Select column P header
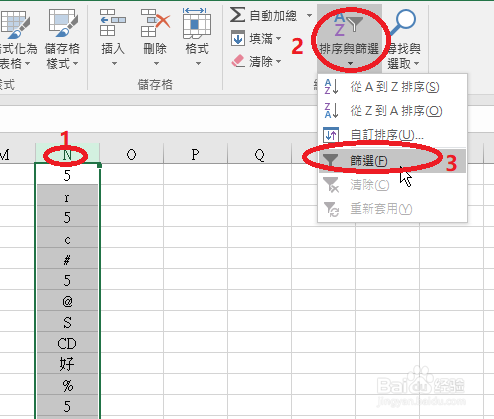The height and width of the screenshot is (419, 494). pos(195,154)
